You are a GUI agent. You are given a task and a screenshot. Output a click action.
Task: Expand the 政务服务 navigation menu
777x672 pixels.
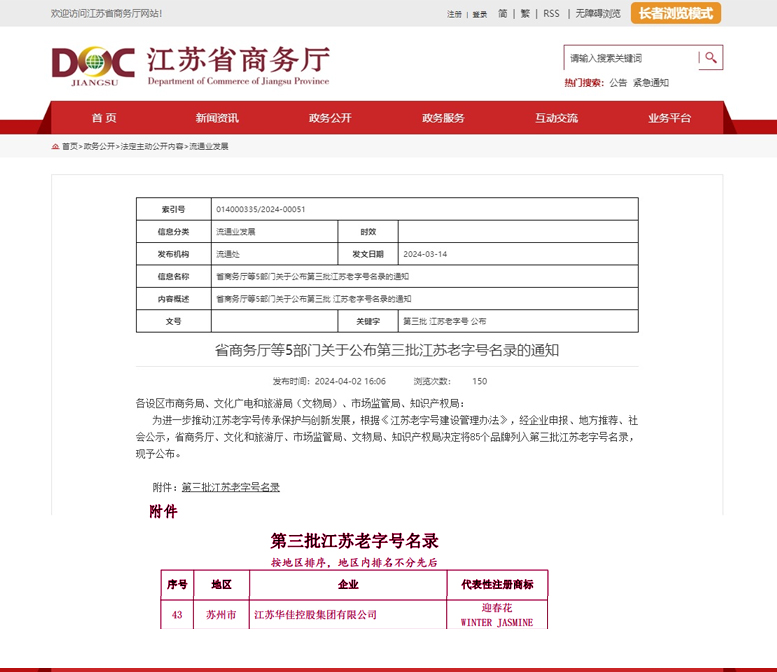coord(443,118)
